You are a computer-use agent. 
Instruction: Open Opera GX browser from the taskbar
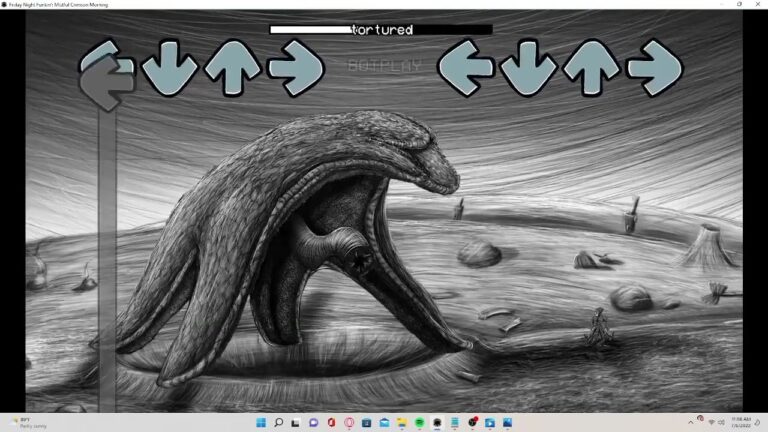click(349, 422)
